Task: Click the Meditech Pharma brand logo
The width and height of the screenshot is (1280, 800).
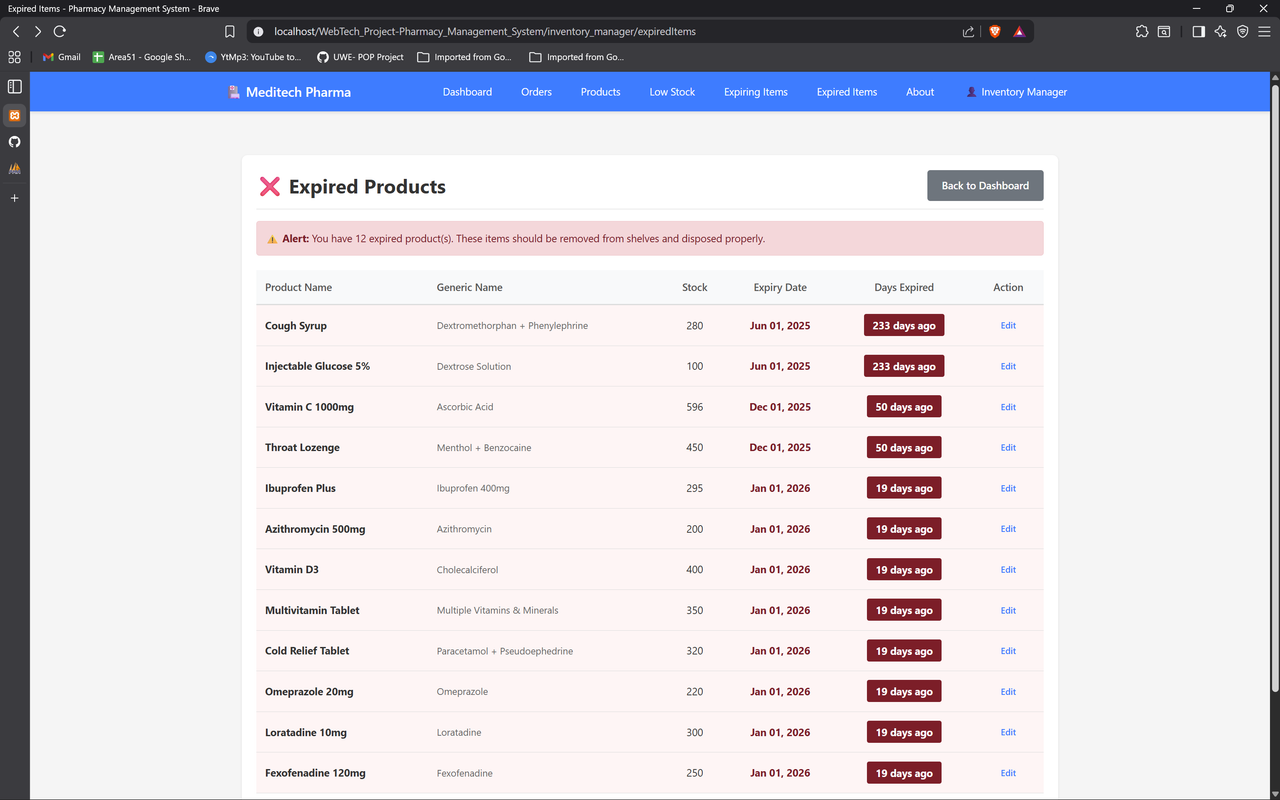Action: click(289, 92)
